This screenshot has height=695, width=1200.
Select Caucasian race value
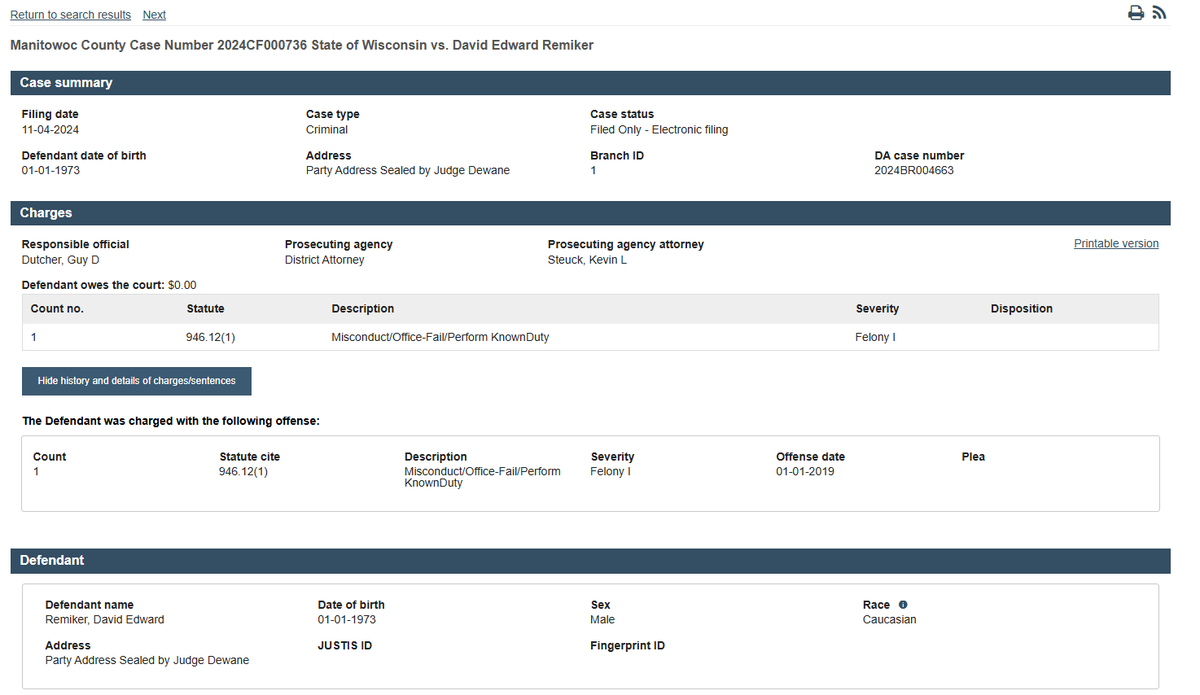tap(890, 620)
